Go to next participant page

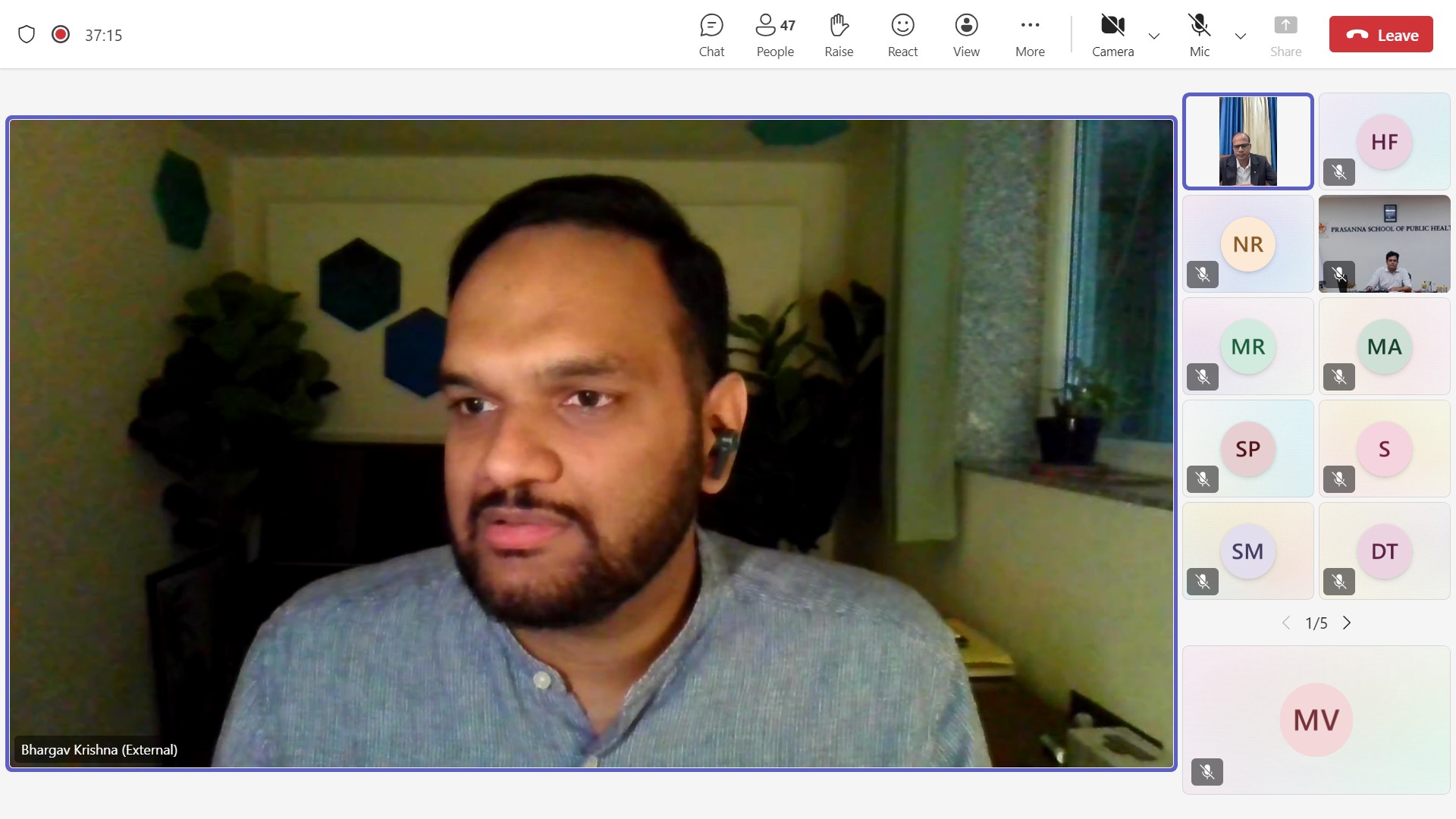(x=1347, y=623)
